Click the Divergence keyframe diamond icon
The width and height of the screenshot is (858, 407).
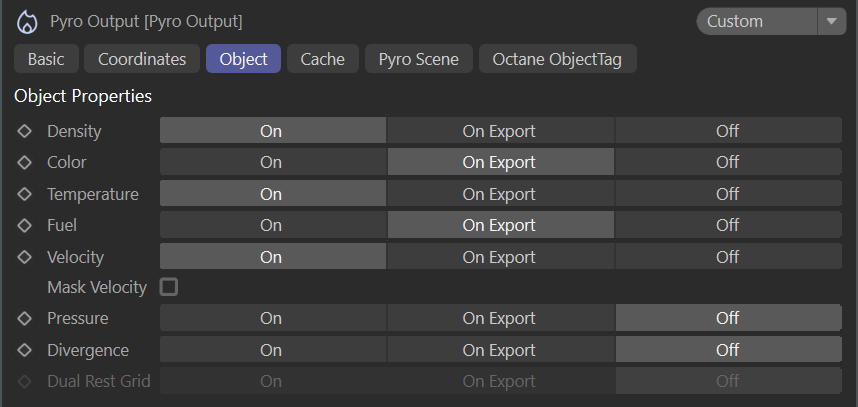25,350
